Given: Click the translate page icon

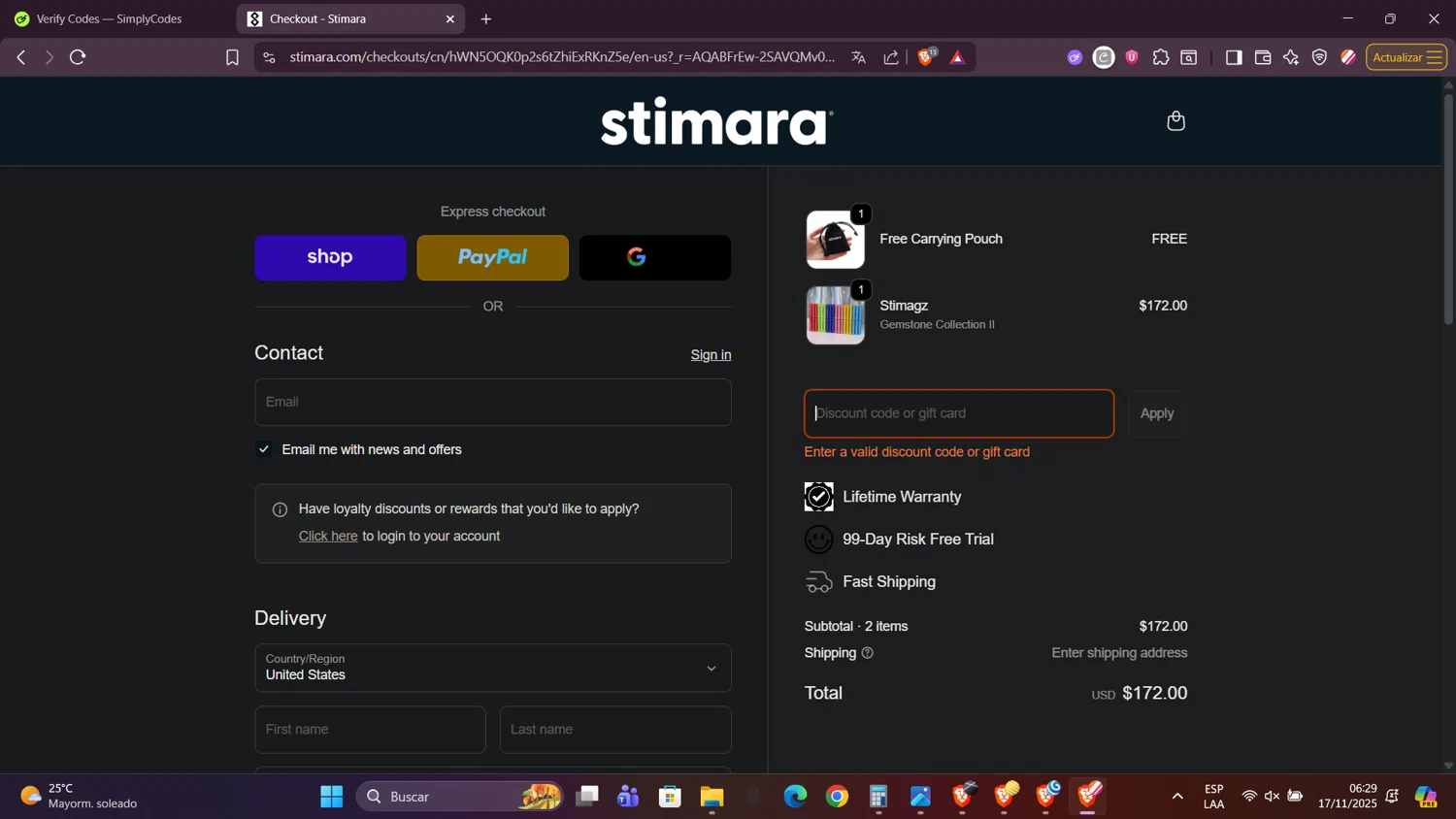Looking at the screenshot, I should click(858, 57).
